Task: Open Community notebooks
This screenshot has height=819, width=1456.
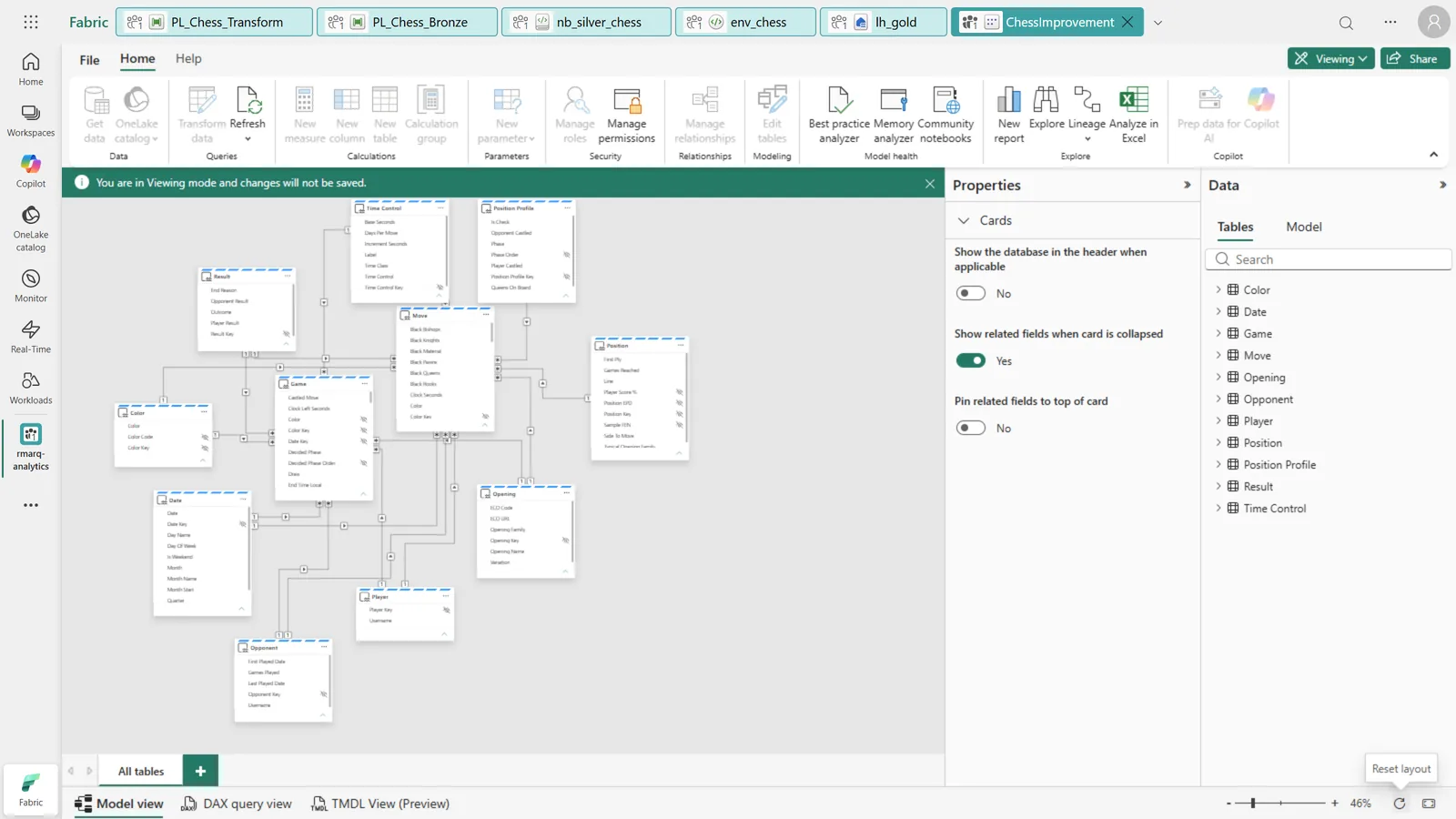Action: pos(945,115)
